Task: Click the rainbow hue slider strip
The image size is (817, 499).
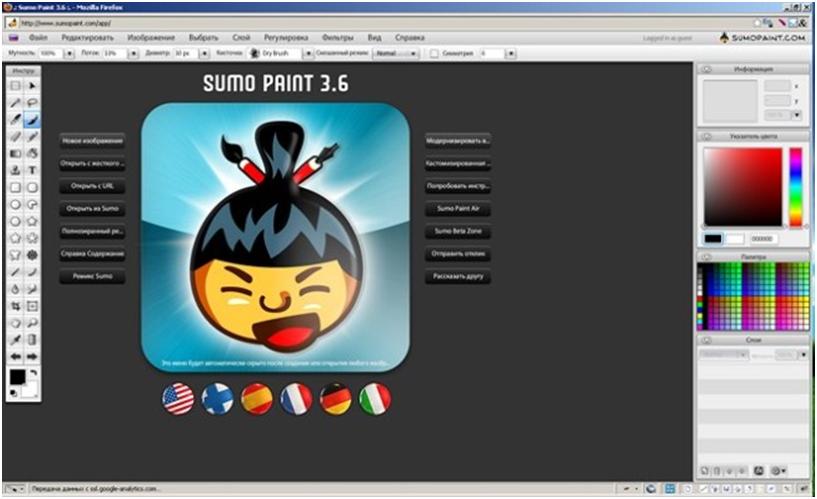Action: pyautogui.click(x=795, y=187)
